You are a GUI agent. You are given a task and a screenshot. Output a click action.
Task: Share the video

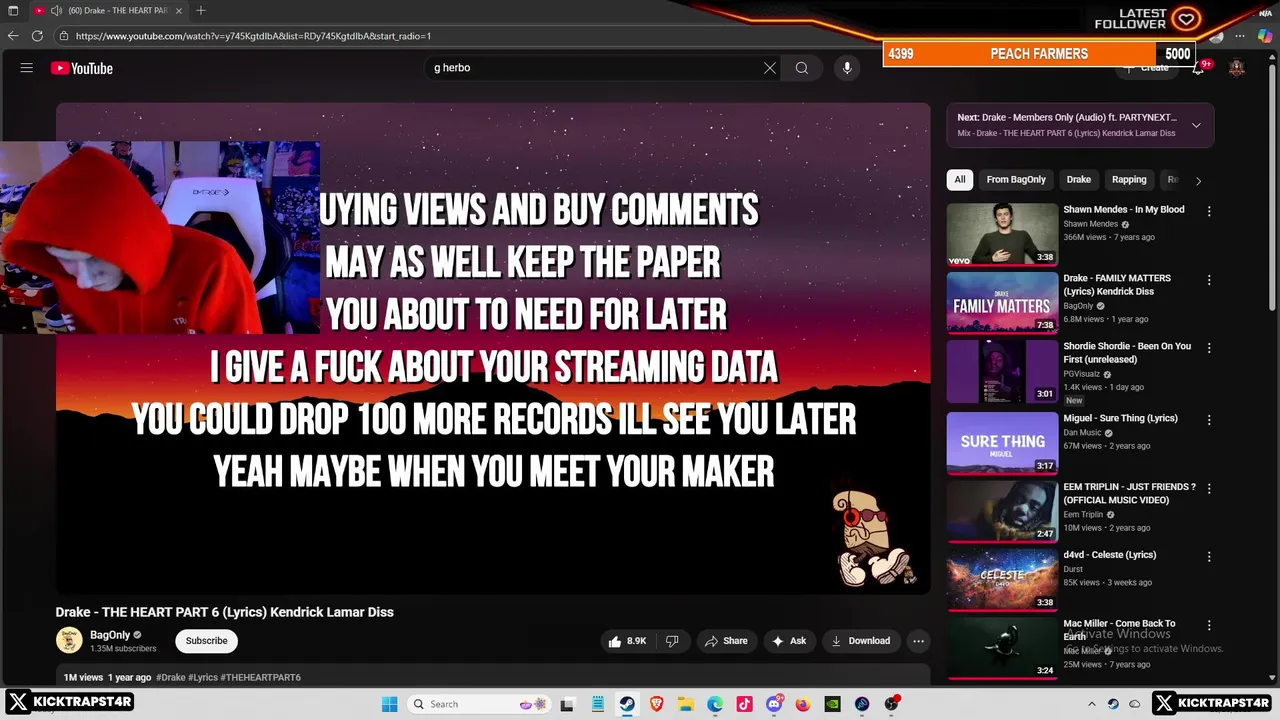pyautogui.click(x=726, y=641)
